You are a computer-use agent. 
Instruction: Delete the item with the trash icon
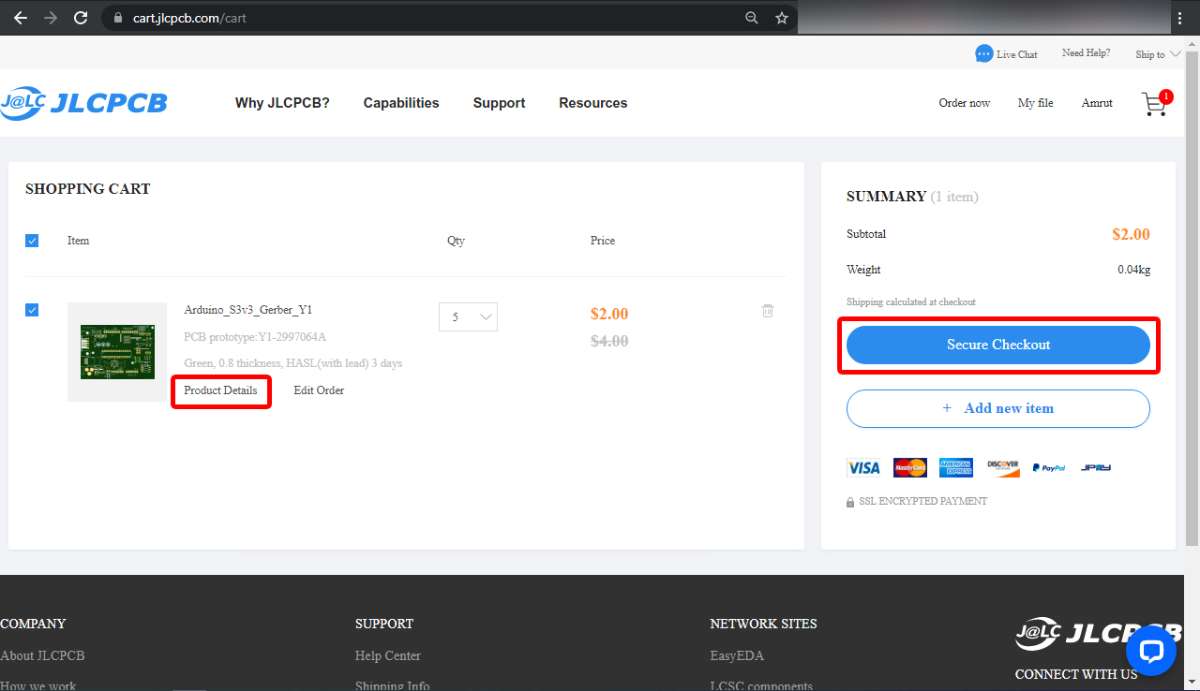(x=768, y=311)
